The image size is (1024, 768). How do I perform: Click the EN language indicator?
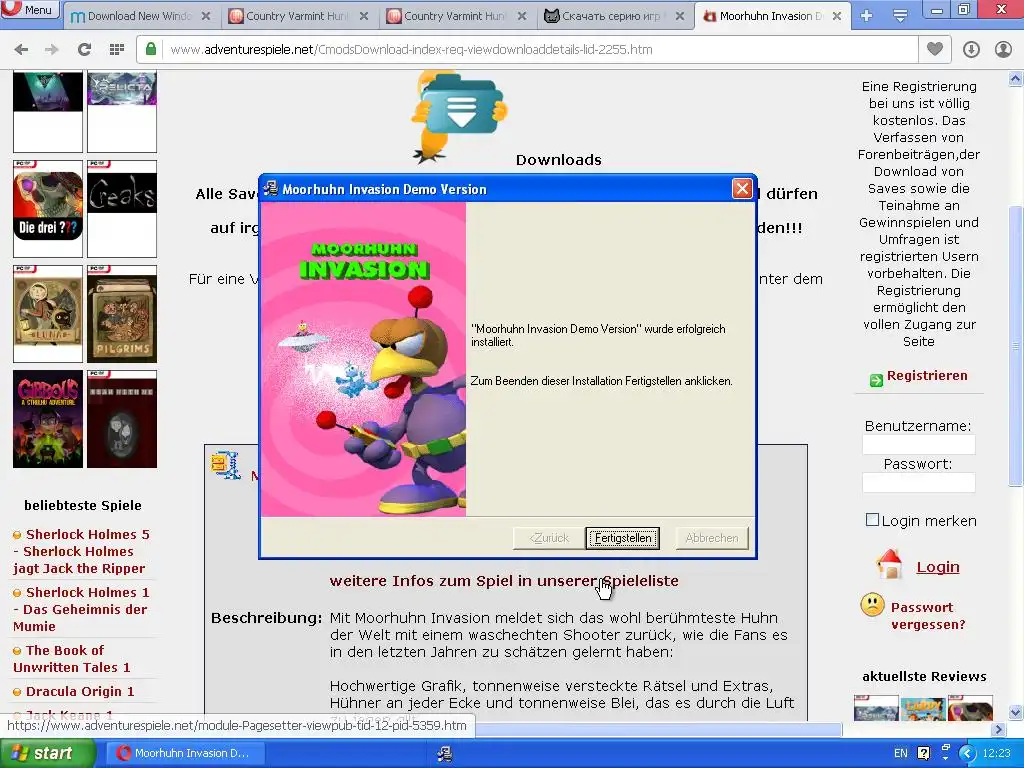coord(901,753)
